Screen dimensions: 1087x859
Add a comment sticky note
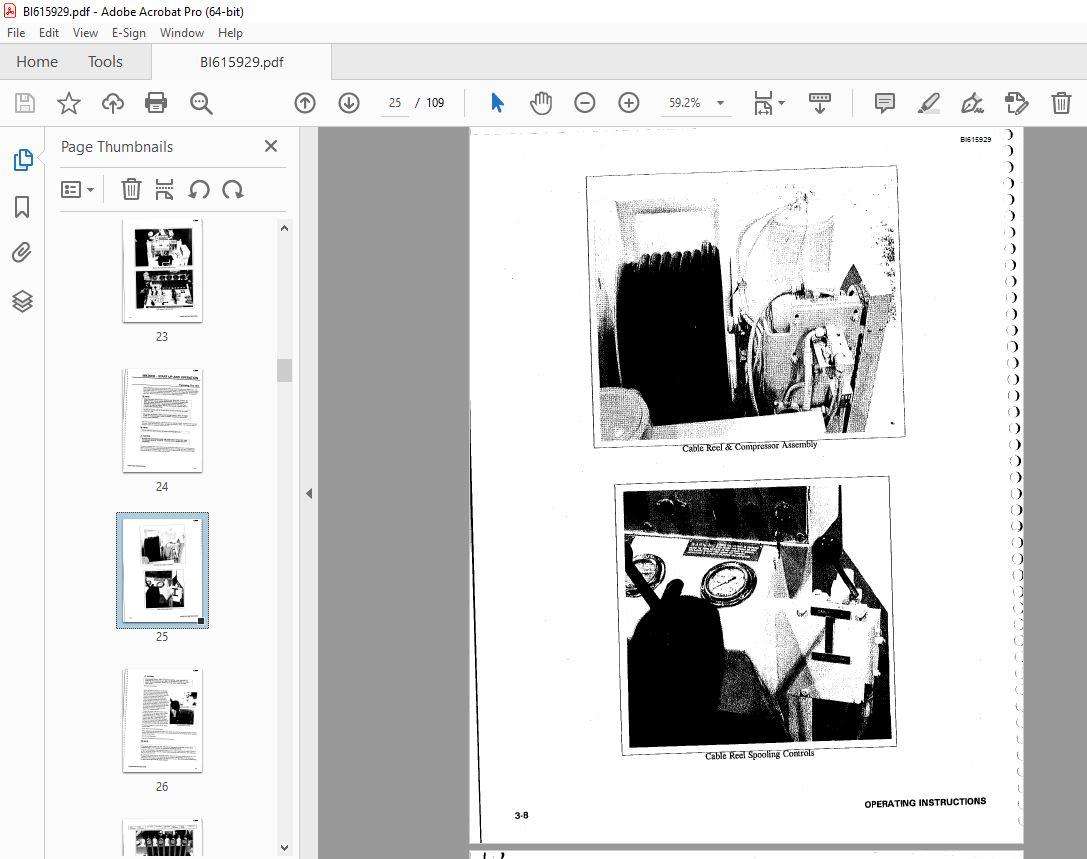click(884, 103)
